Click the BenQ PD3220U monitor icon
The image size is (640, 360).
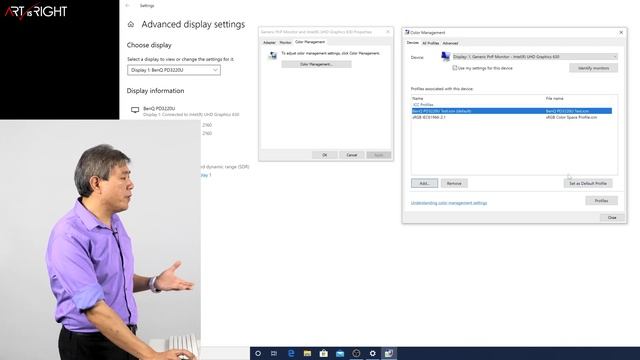coord(135,110)
